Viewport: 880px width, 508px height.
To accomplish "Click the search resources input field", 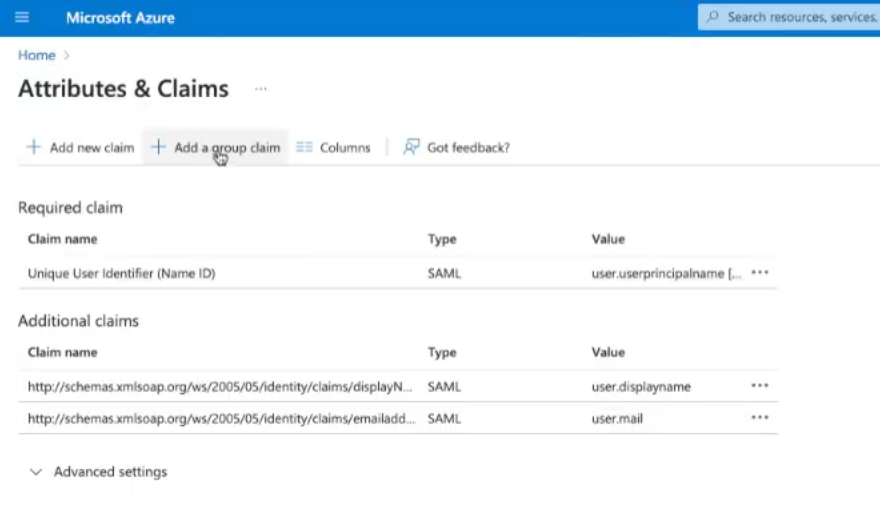I will (800, 17).
